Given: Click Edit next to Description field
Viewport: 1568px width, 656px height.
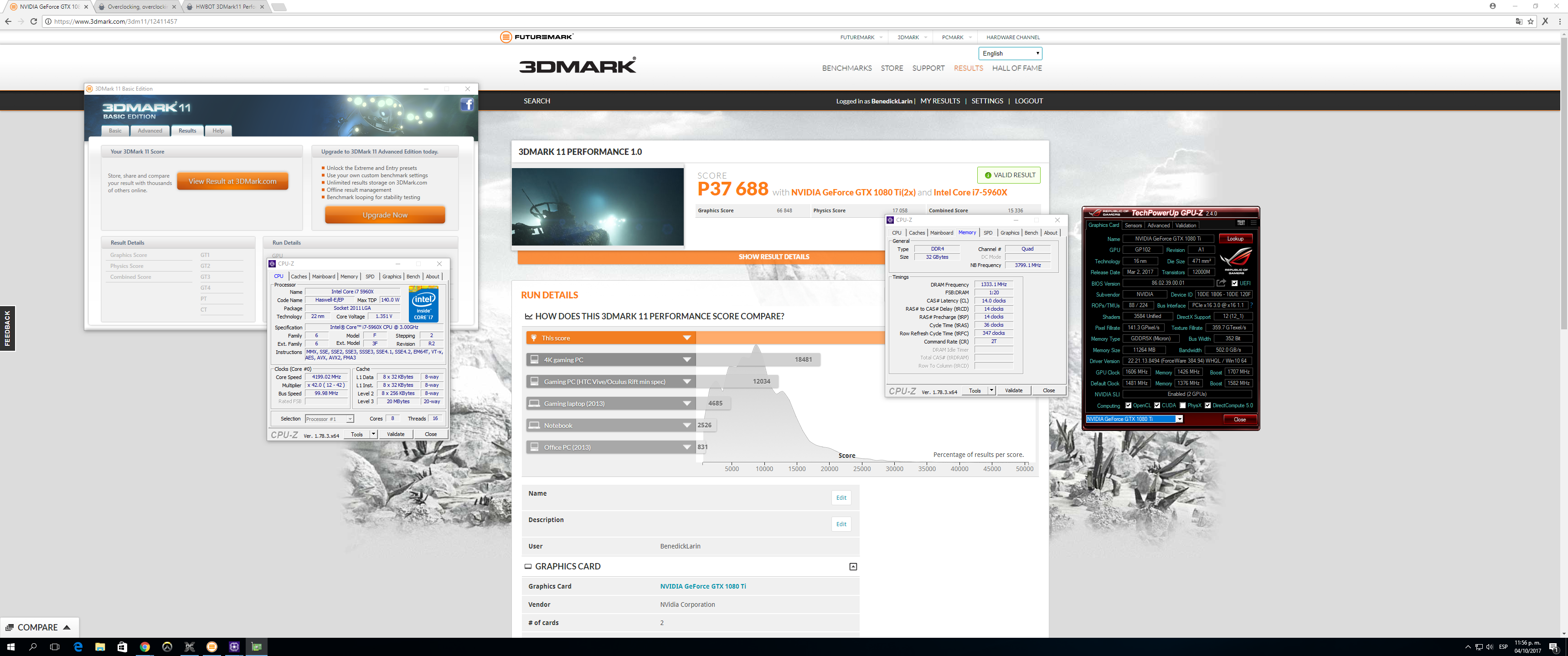Looking at the screenshot, I should 841,524.
